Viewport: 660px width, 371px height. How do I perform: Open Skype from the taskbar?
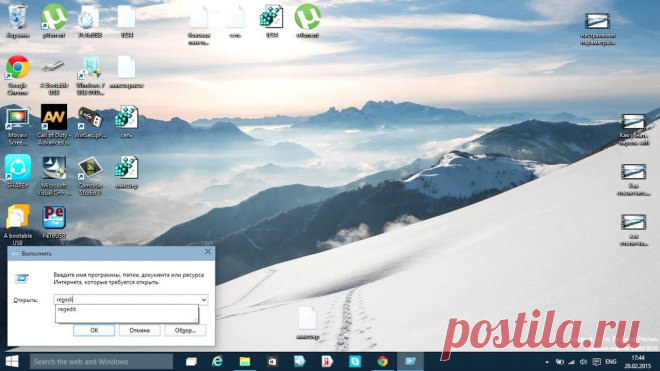[355, 361]
